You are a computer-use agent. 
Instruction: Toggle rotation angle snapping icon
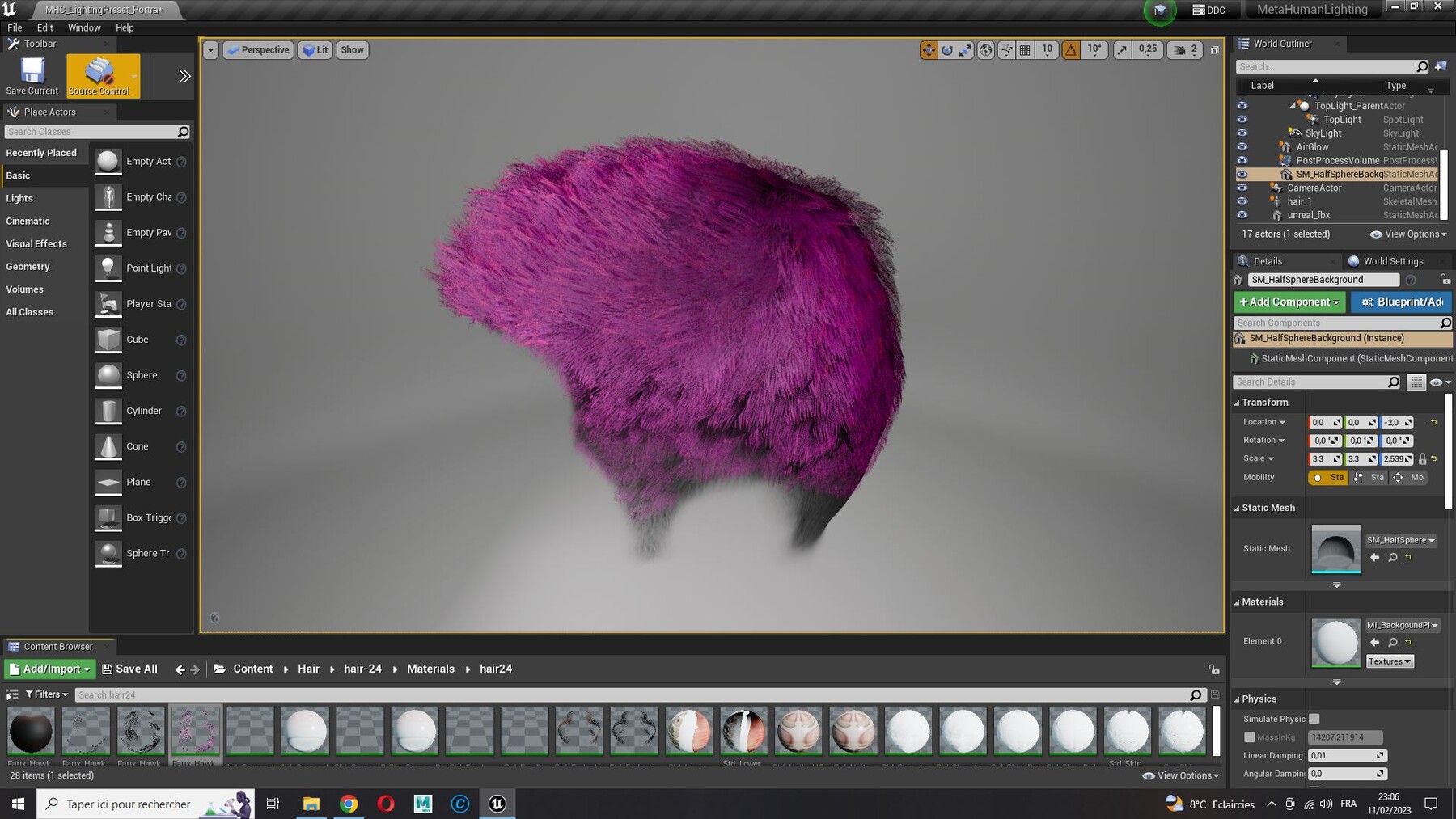[1071, 50]
